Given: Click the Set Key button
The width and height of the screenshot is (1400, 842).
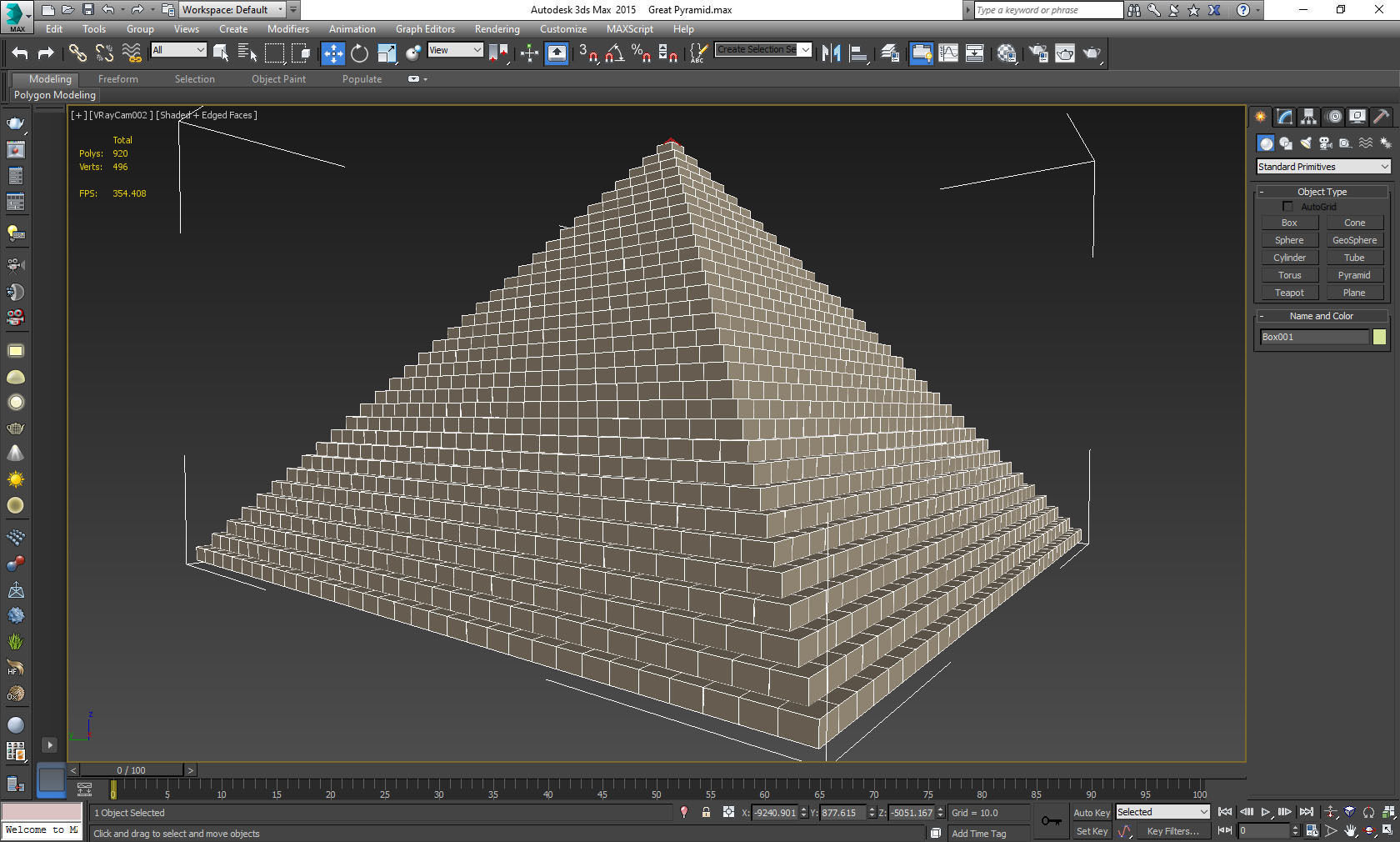Looking at the screenshot, I should [1092, 831].
